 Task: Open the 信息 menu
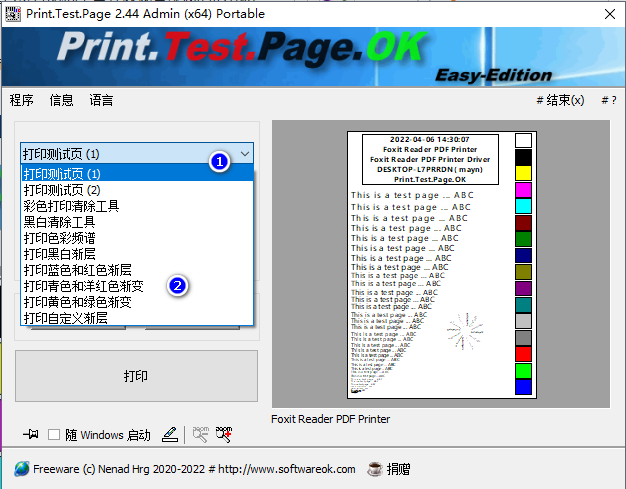(x=61, y=100)
